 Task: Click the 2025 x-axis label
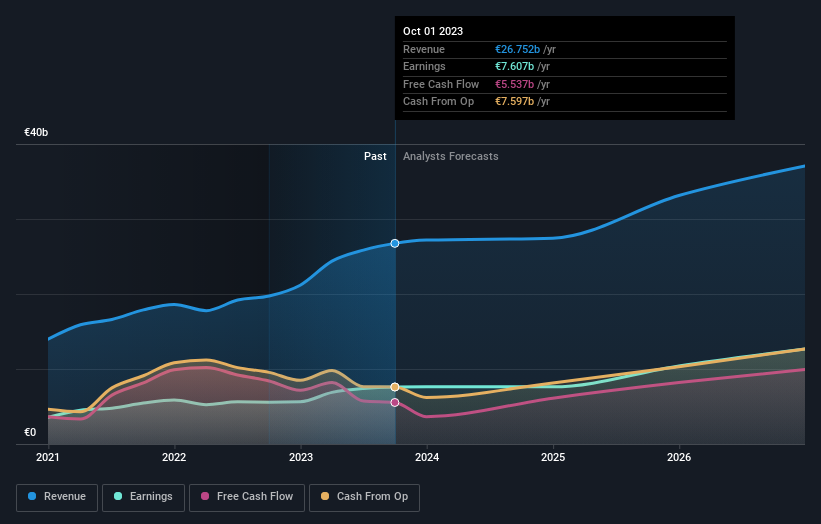(x=553, y=458)
